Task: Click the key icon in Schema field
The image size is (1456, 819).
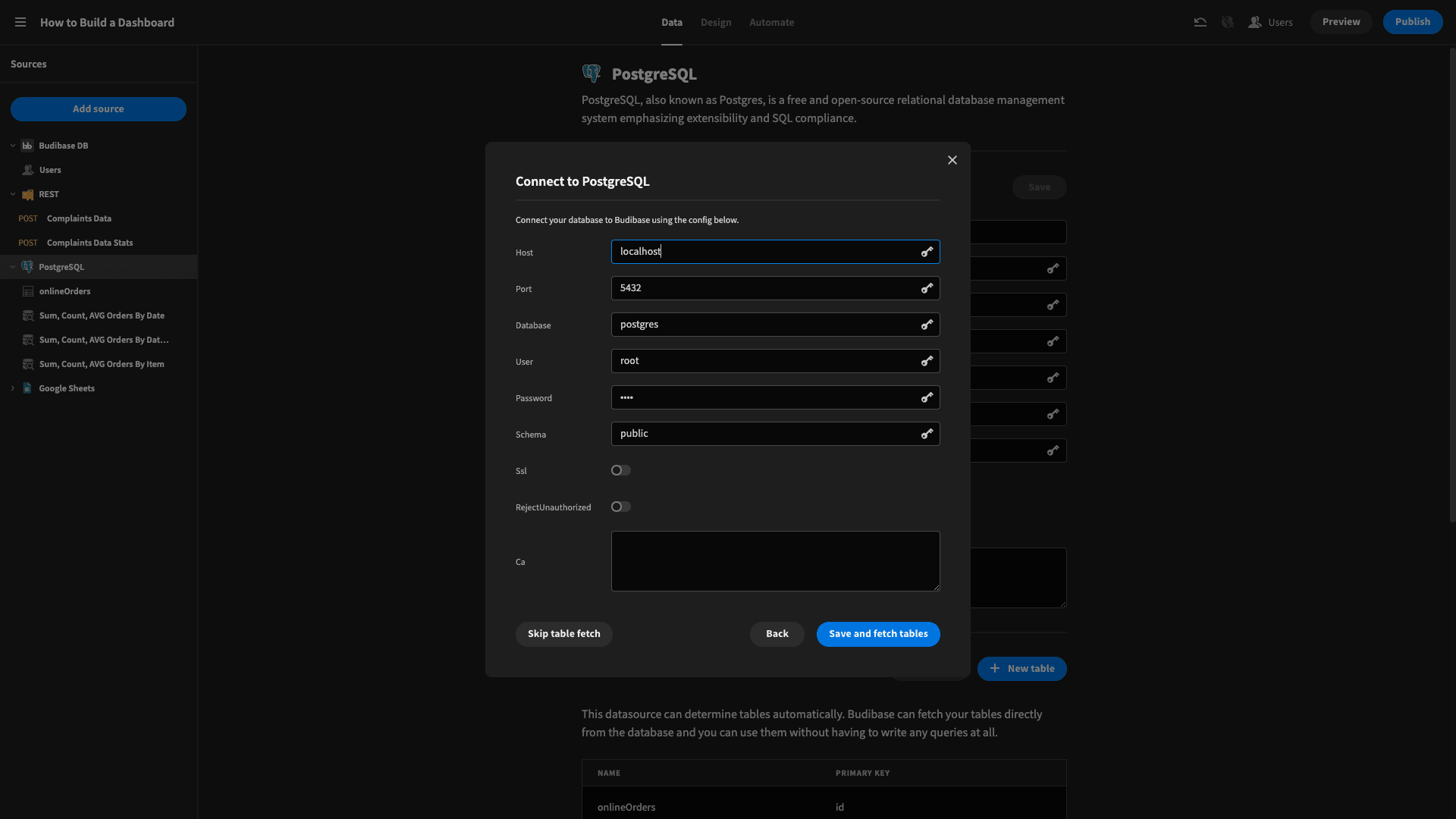Action: tap(927, 434)
